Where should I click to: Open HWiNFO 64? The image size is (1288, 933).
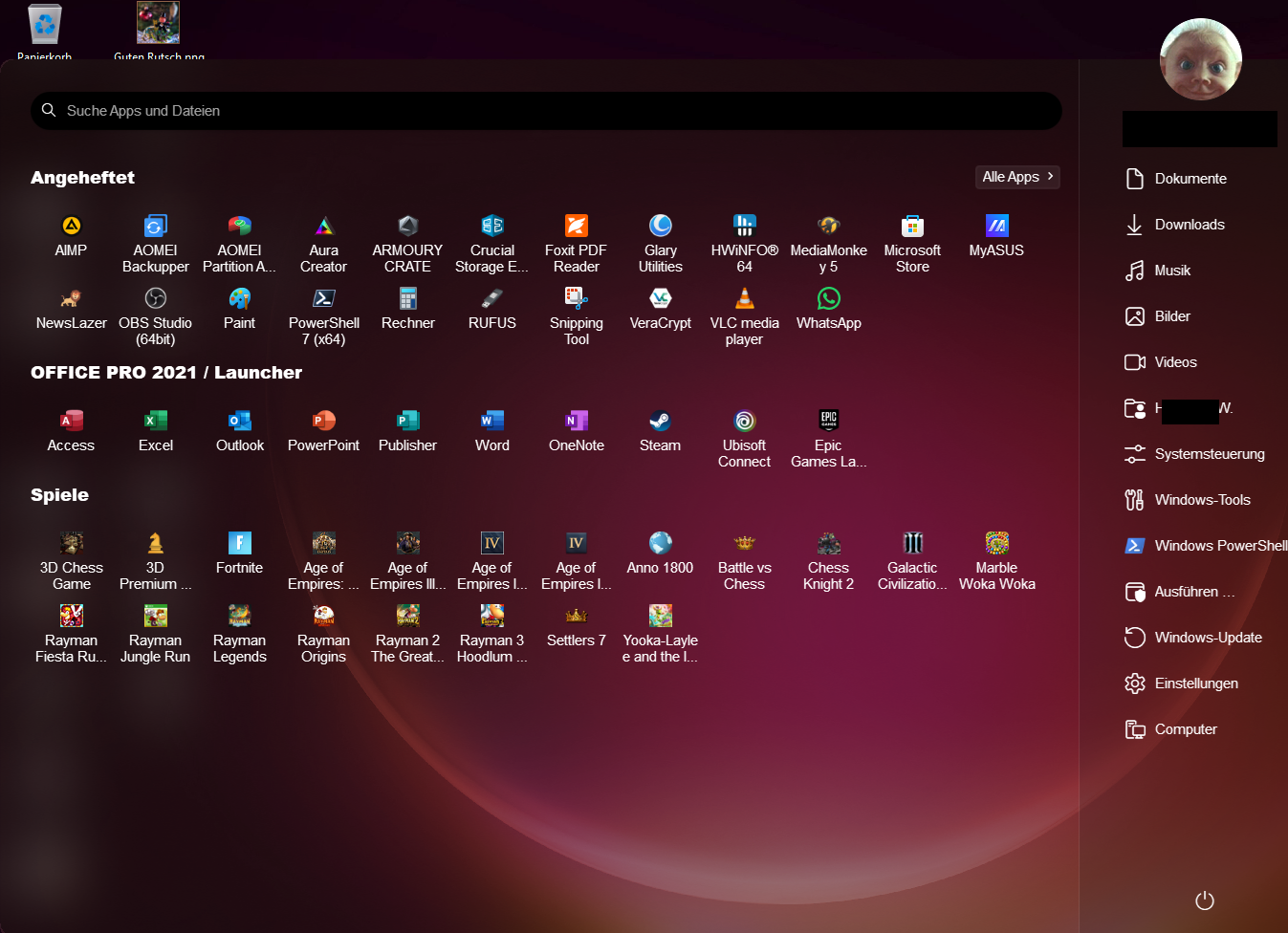[x=744, y=244]
